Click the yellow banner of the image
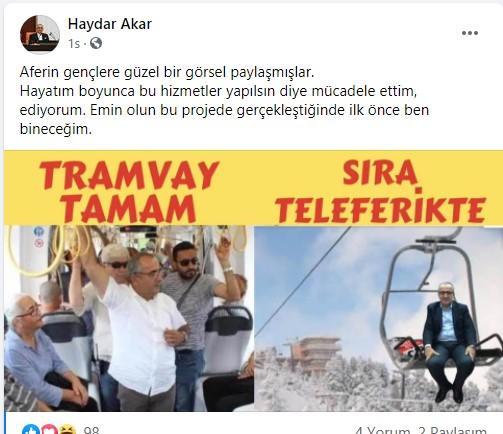 click(x=253, y=188)
